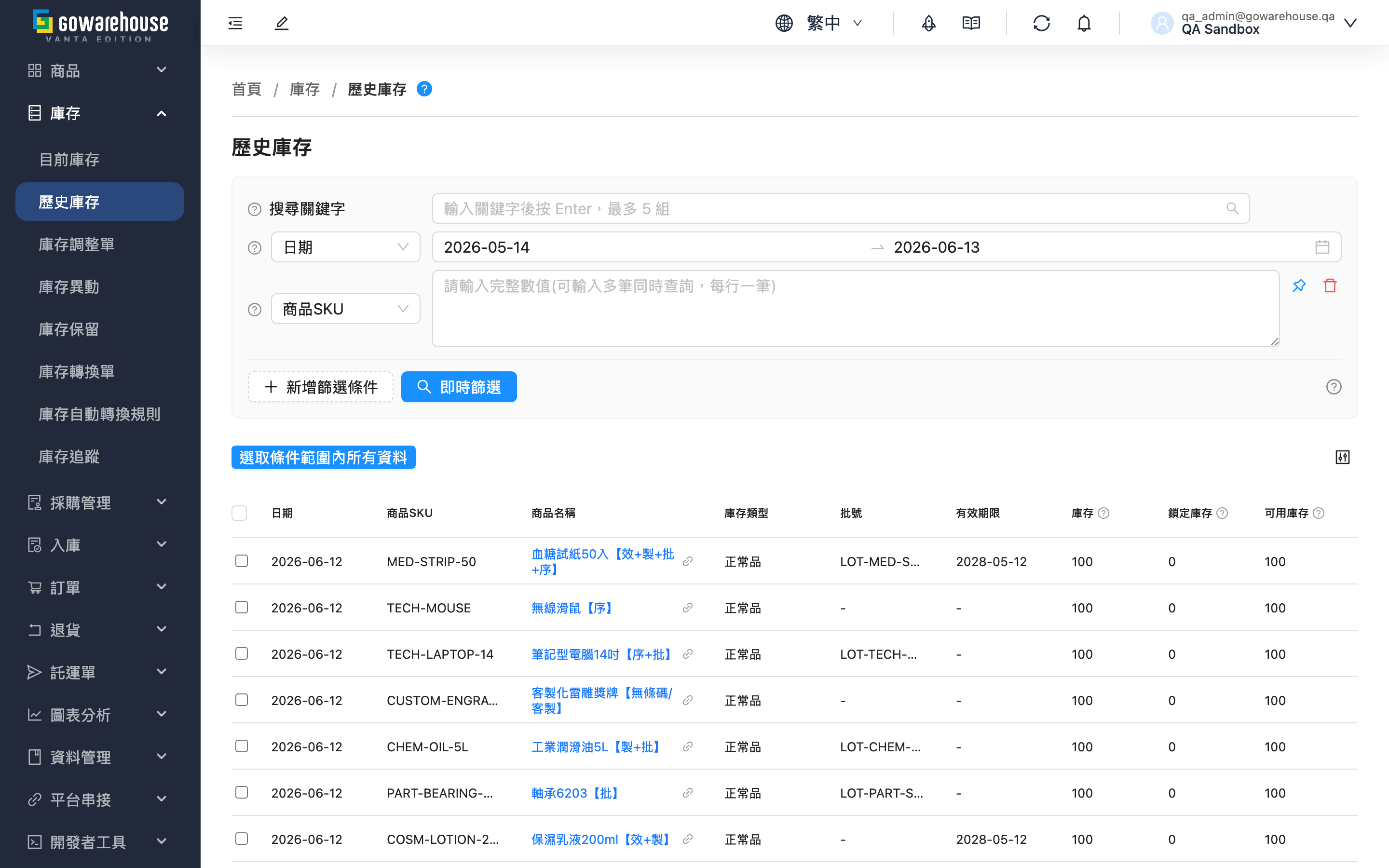Check the MED-STRIP-50 row checkbox
This screenshot has width=1389, height=868.
[x=242, y=561]
